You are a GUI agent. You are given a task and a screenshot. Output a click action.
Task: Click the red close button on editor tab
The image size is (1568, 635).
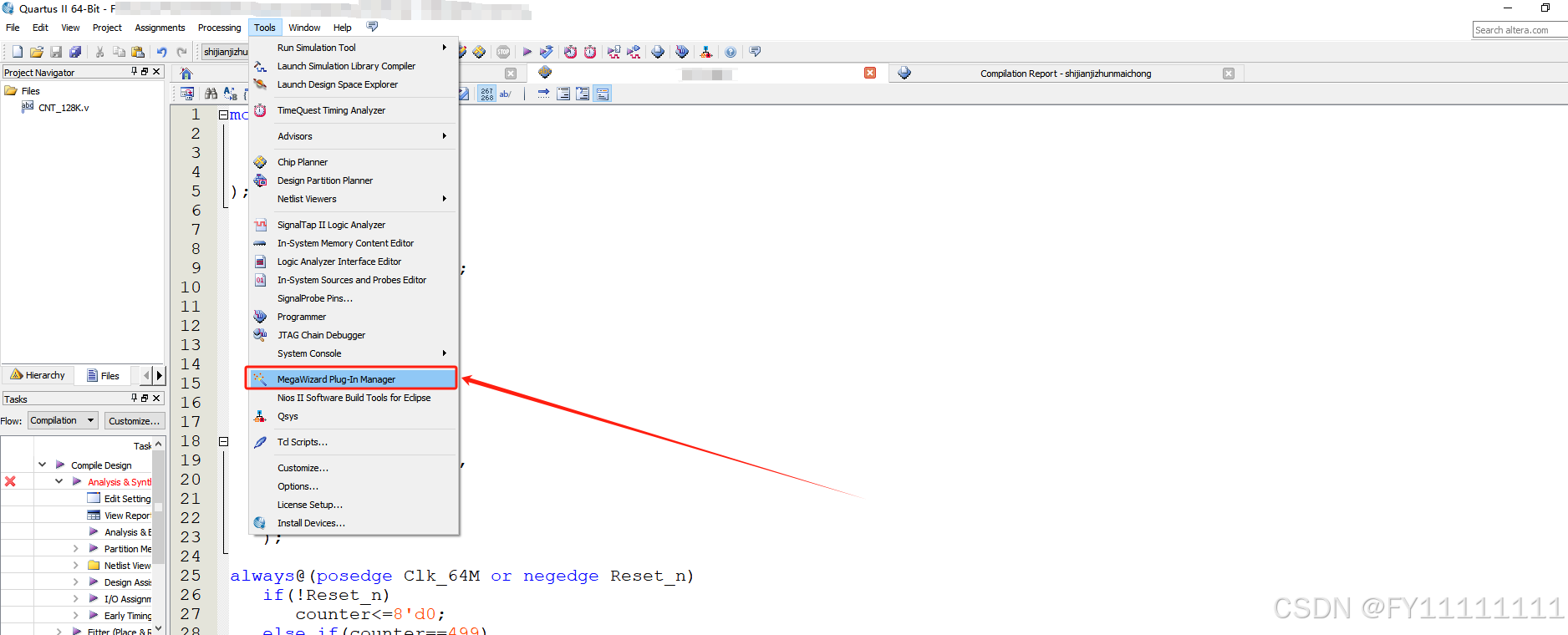coord(870,73)
